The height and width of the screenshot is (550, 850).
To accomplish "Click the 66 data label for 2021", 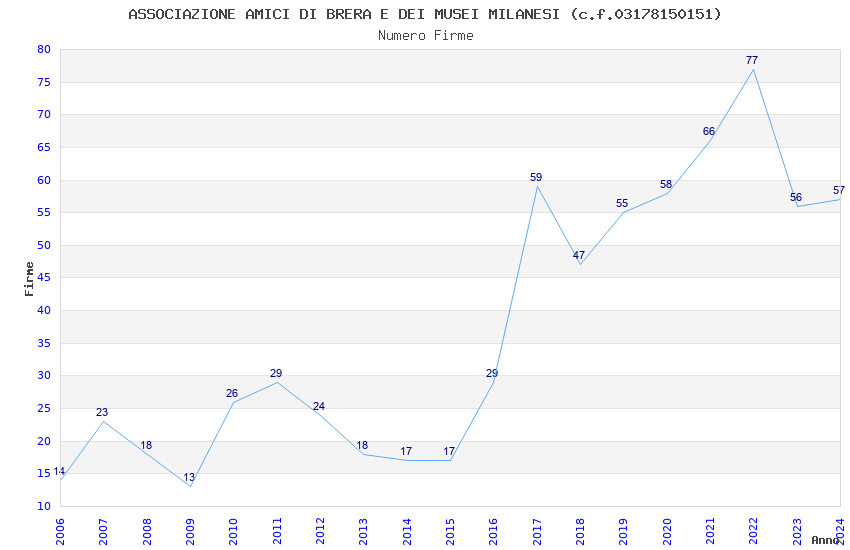I will coord(709,131).
